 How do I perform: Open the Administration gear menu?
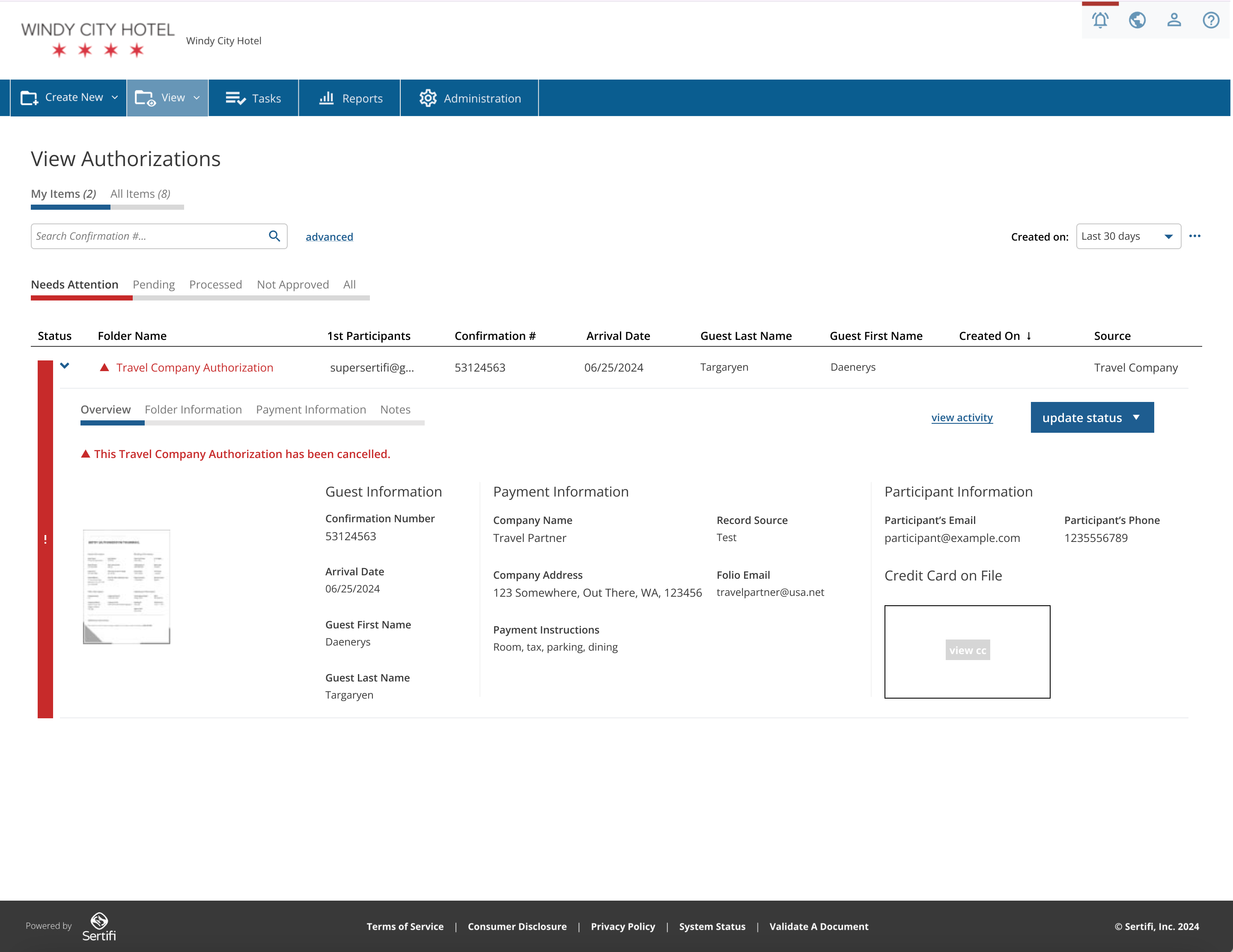(470, 98)
